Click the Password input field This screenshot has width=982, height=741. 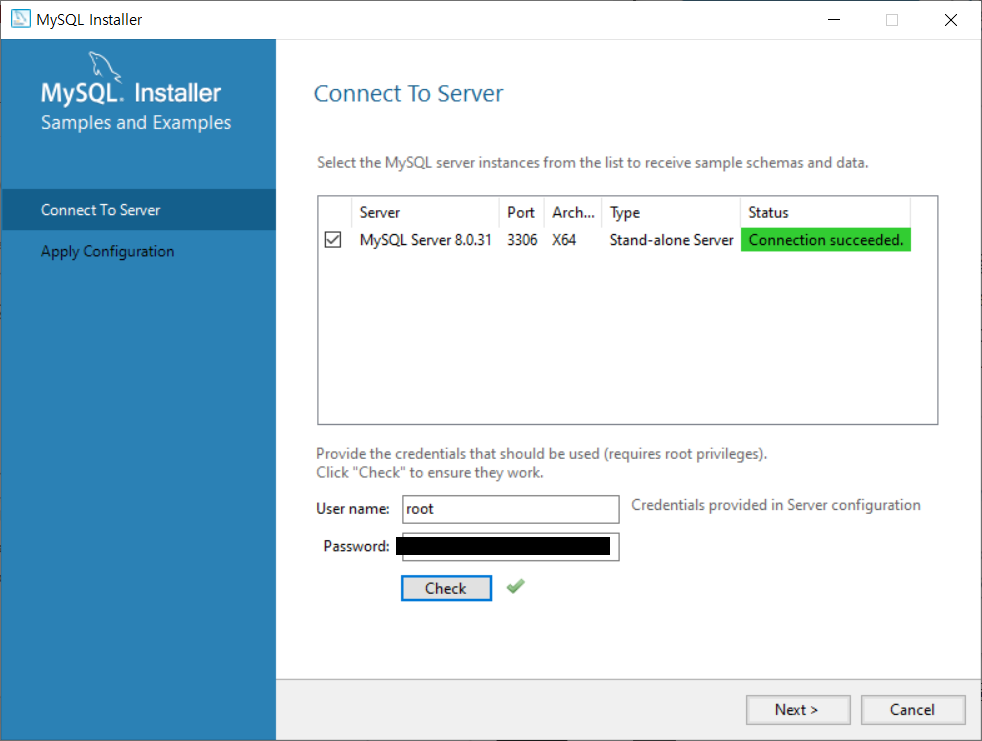[510, 547]
